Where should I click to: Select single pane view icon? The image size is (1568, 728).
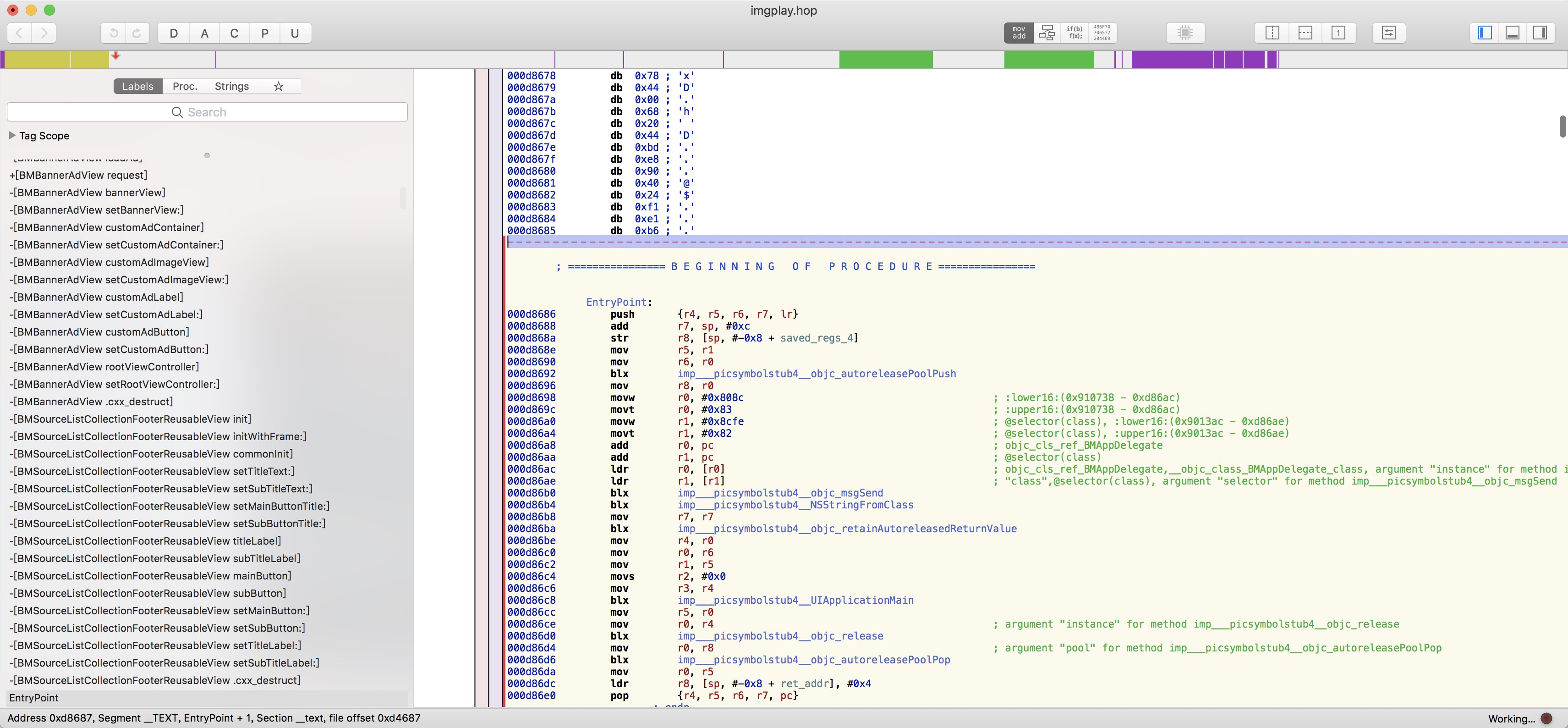click(1338, 33)
